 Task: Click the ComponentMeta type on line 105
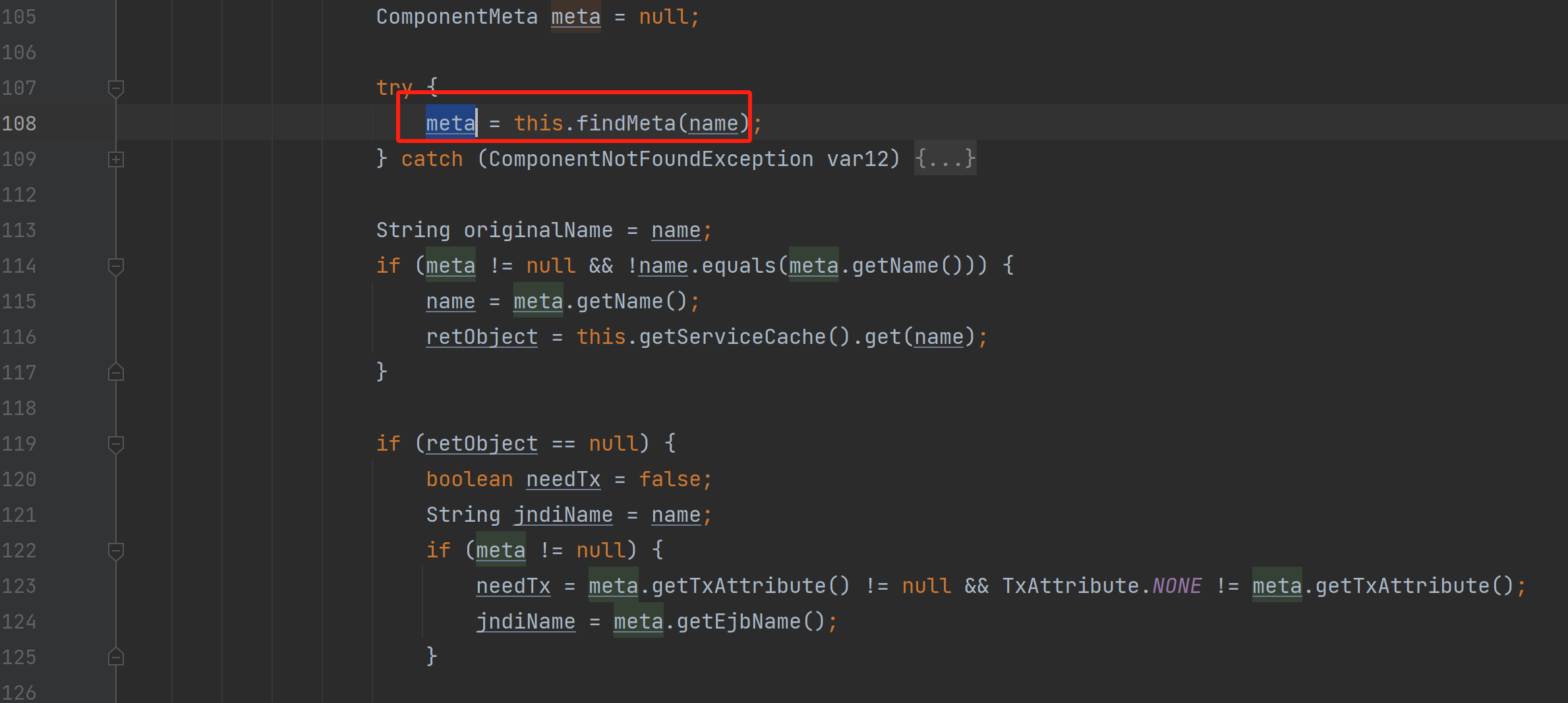(456, 17)
